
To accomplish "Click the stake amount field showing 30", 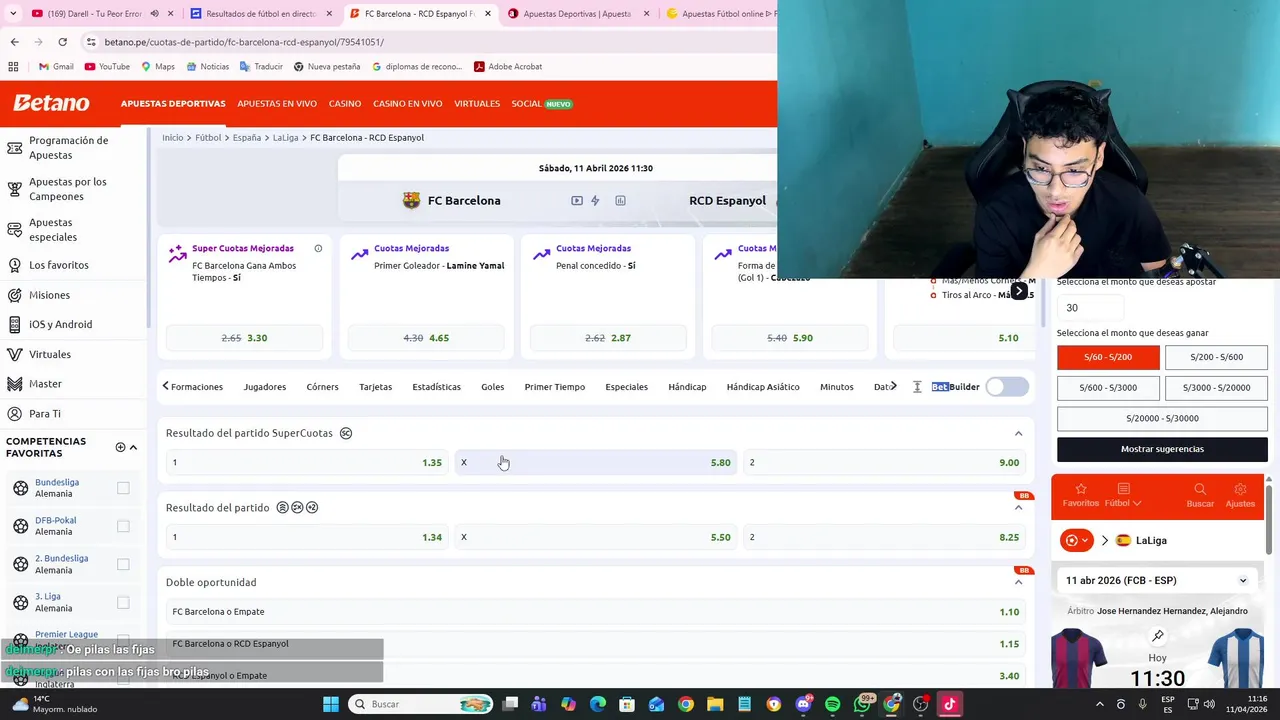I will point(1088,308).
